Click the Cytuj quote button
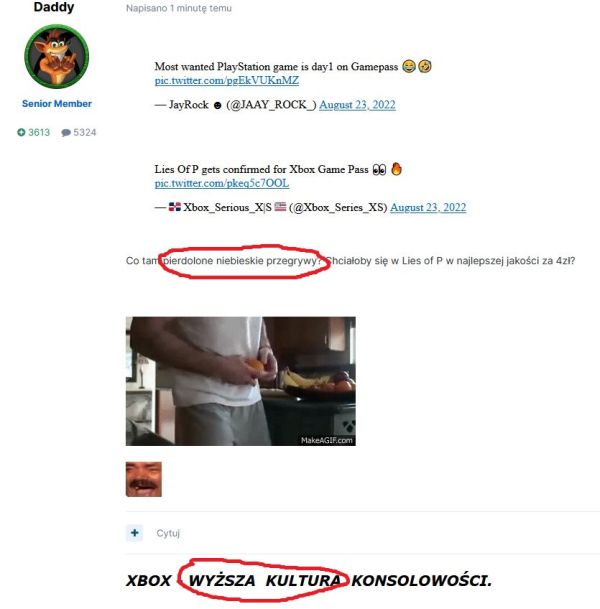Image resolution: width=600 pixels, height=609 pixels. (168, 533)
